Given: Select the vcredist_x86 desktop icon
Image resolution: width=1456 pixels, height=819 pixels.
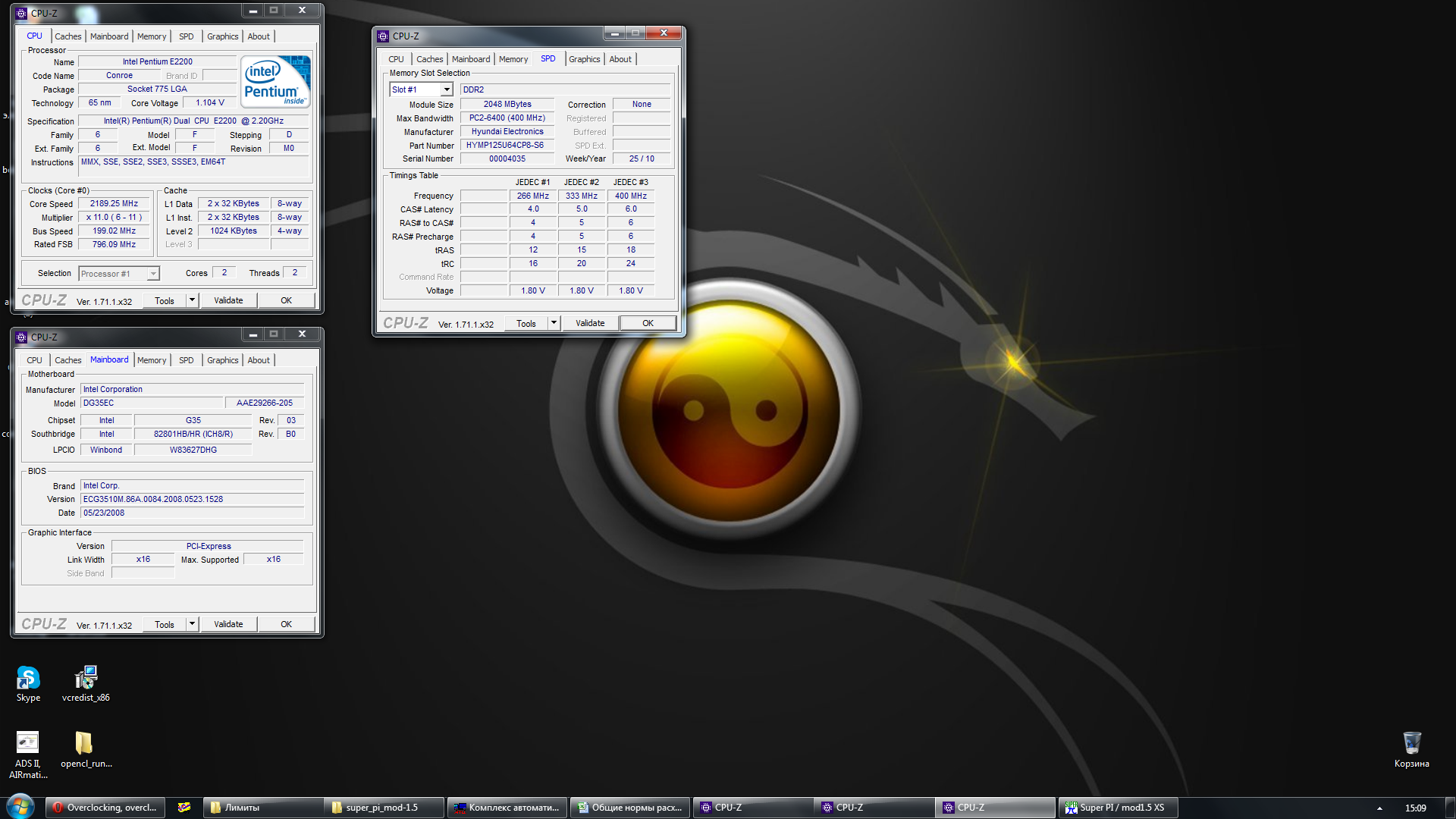Looking at the screenshot, I should click(x=86, y=684).
